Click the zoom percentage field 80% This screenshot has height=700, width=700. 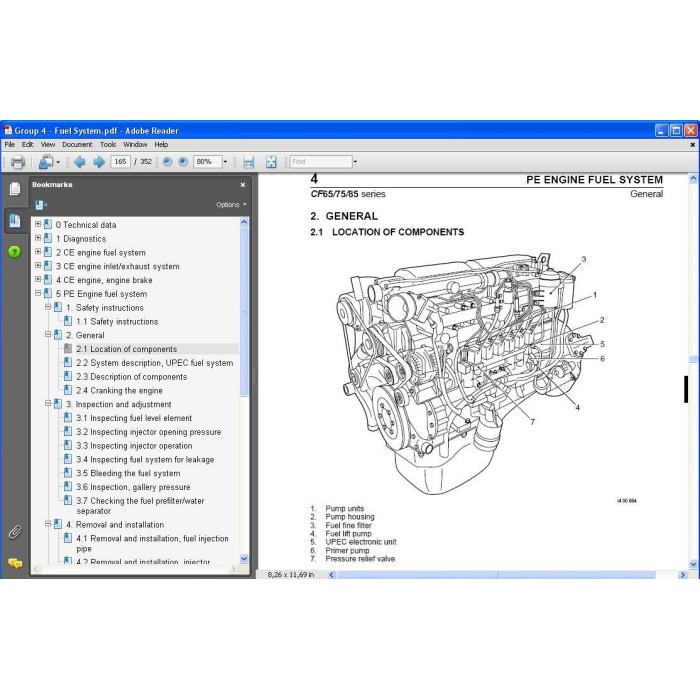207,162
